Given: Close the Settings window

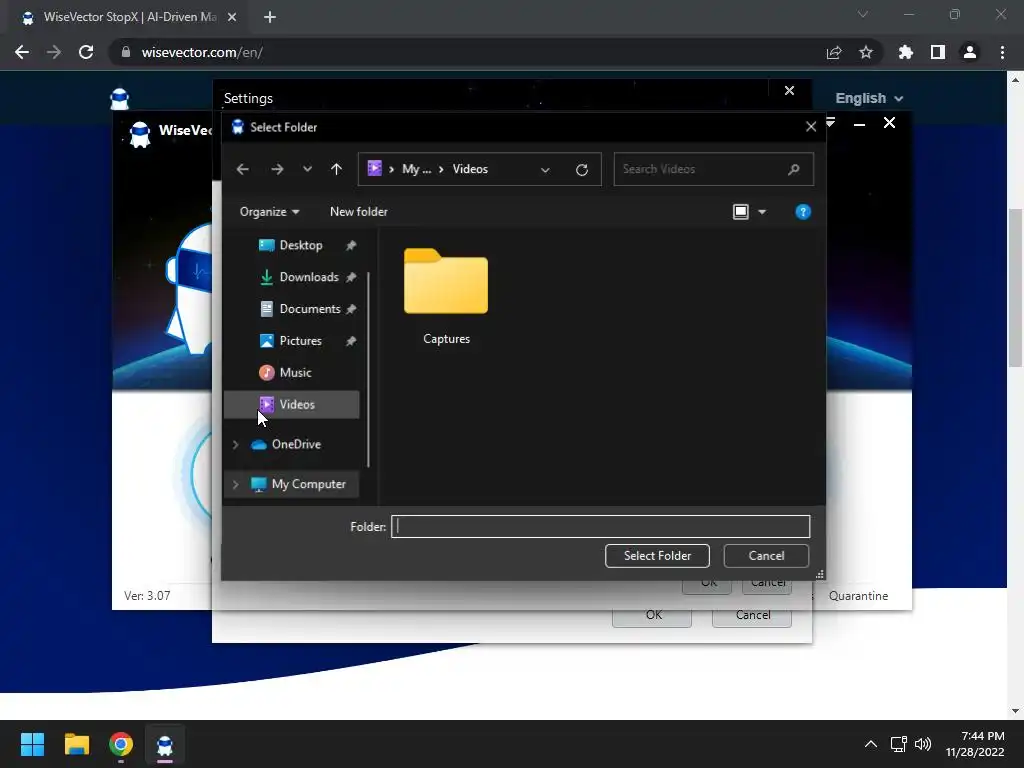Looking at the screenshot, I should 789,91.
